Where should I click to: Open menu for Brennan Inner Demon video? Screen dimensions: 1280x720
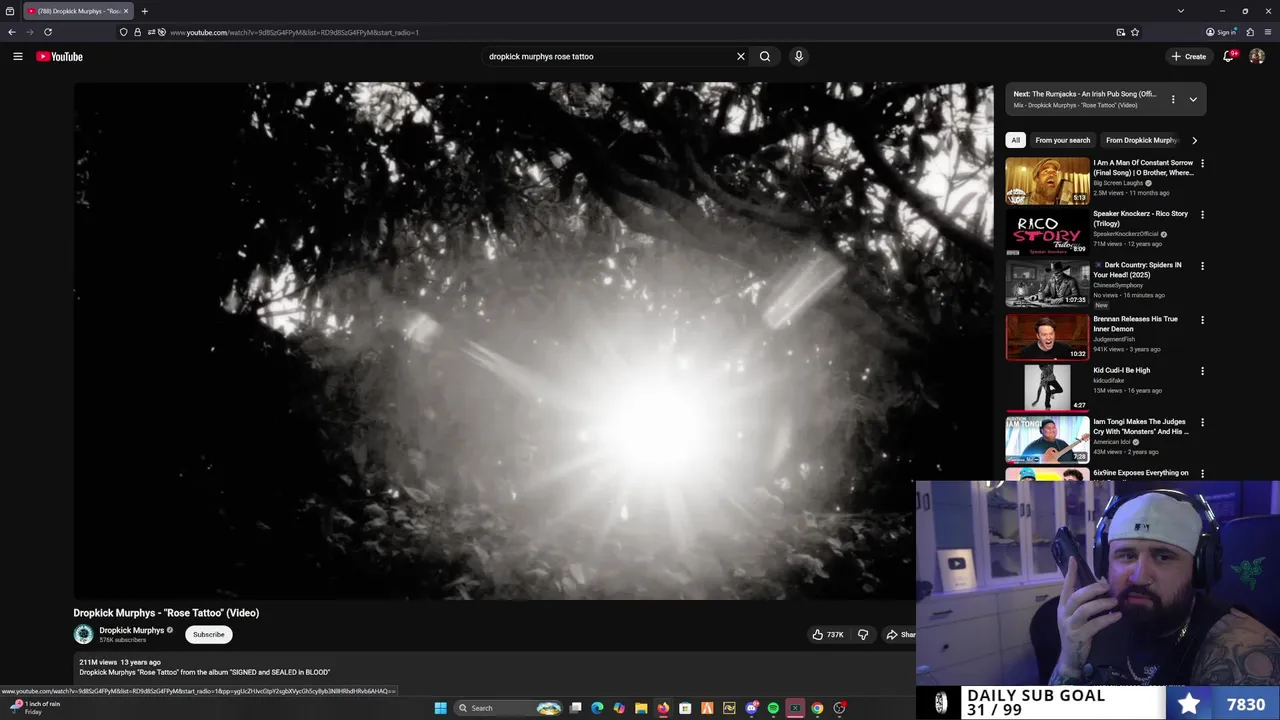[1202, 320]
